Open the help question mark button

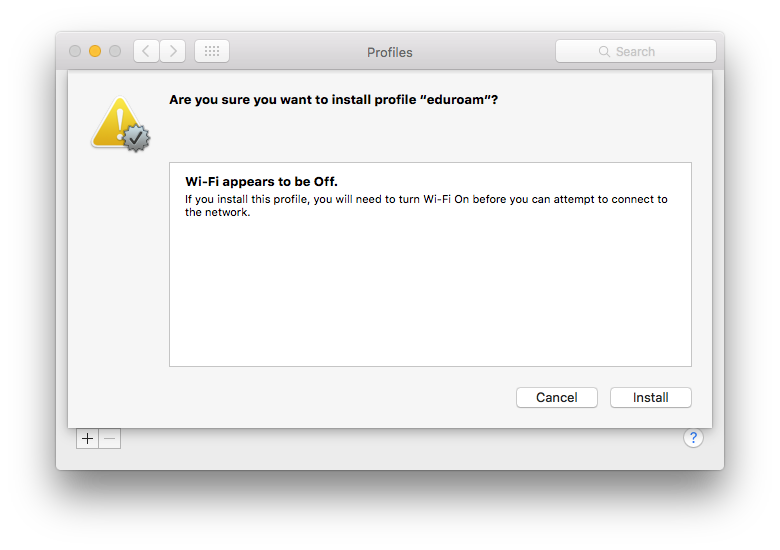pyautogui.click(x=693, y=438)
